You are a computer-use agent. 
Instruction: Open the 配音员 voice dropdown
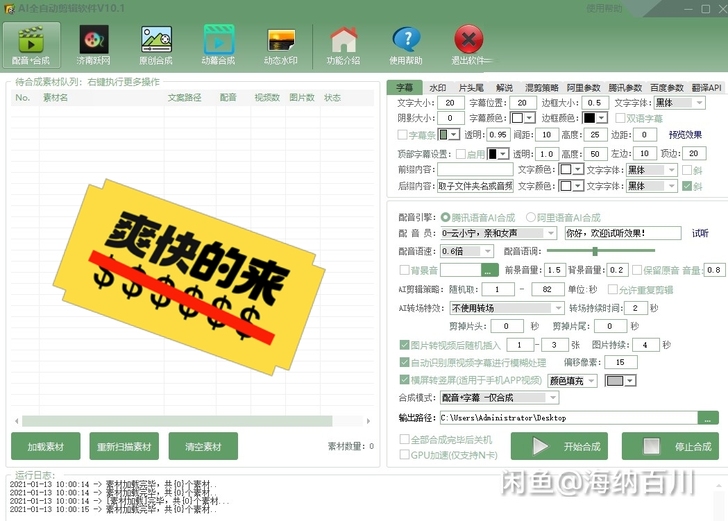(x=498, y=233)
